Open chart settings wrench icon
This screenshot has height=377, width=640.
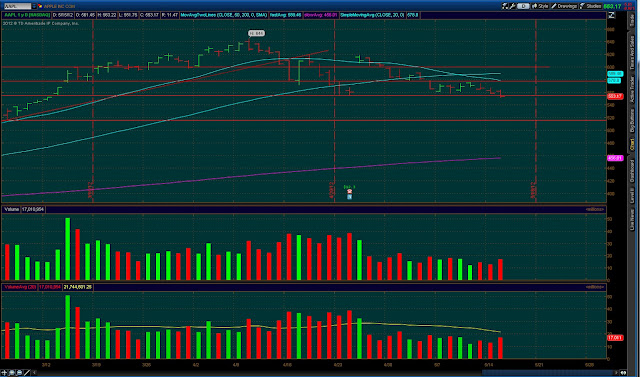(x=512, y=6)
